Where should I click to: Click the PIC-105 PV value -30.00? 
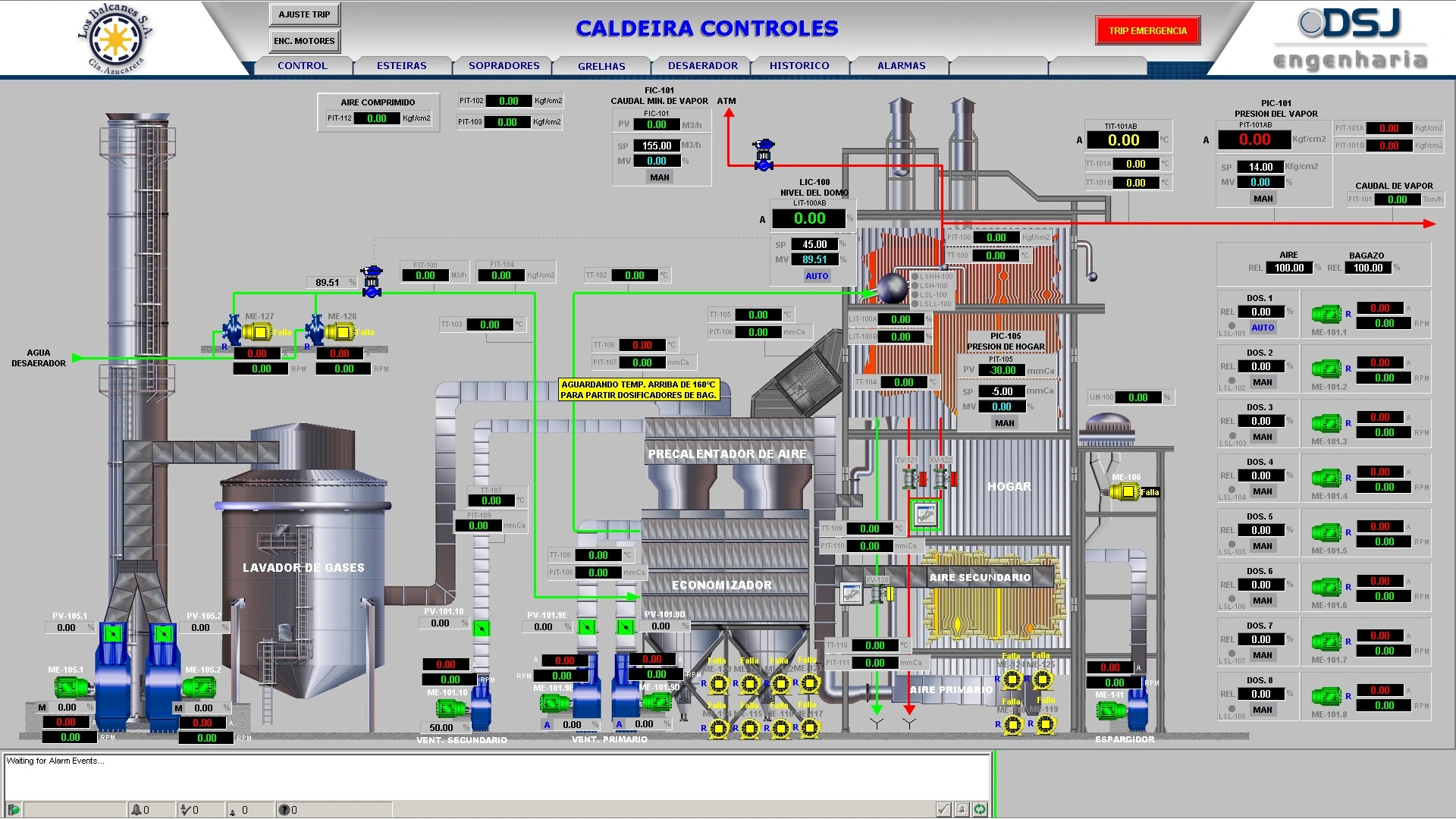(1002, 370)
